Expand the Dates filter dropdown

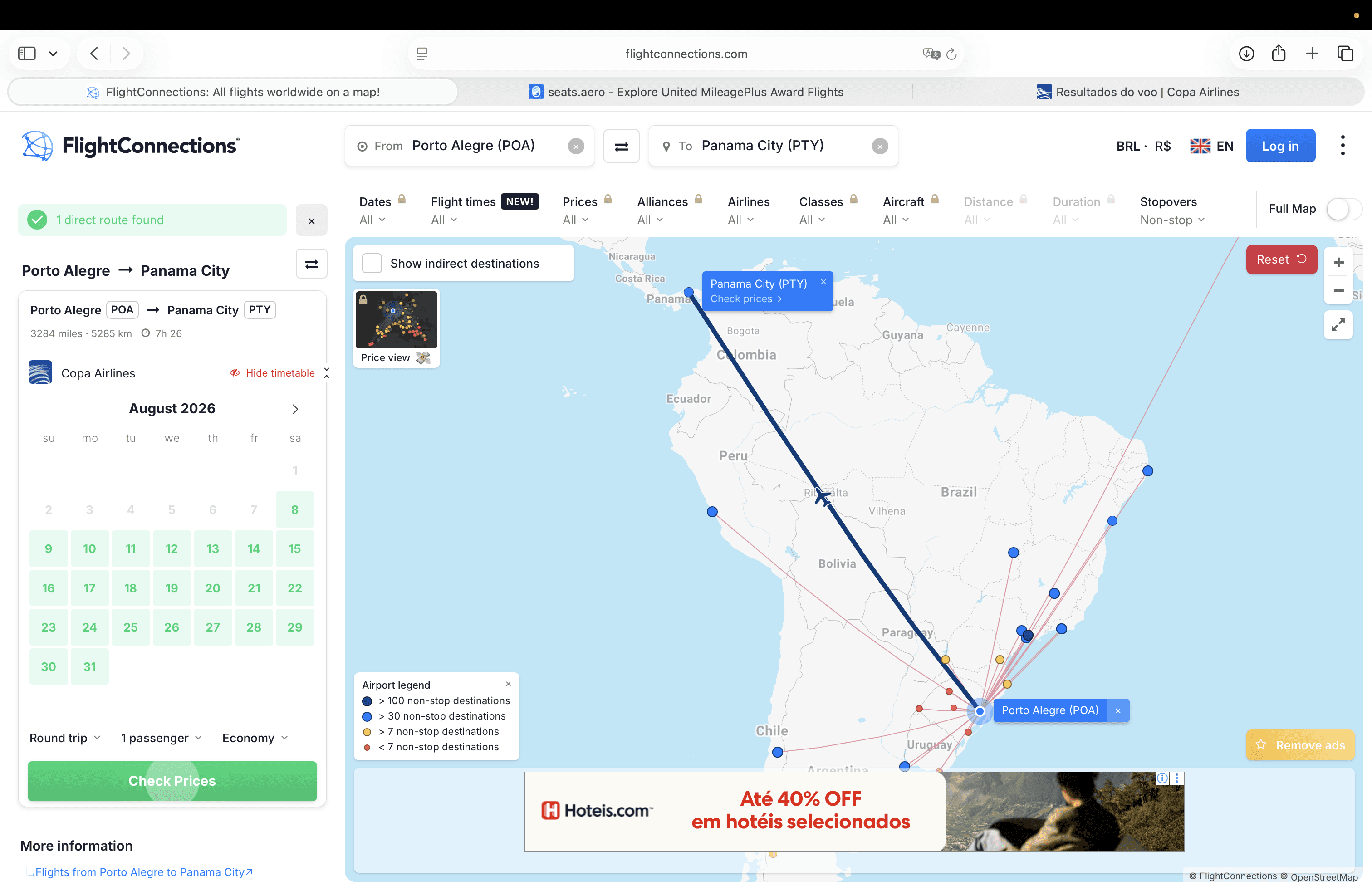point(373,220)
